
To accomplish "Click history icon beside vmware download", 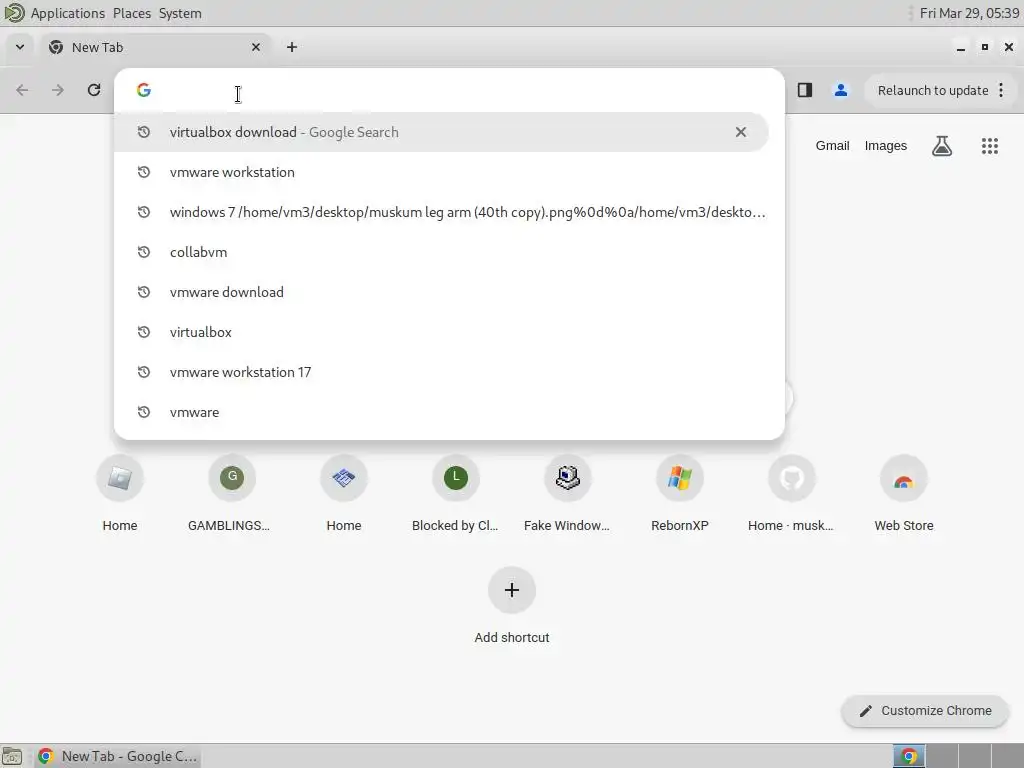I will tap(144, 292).
